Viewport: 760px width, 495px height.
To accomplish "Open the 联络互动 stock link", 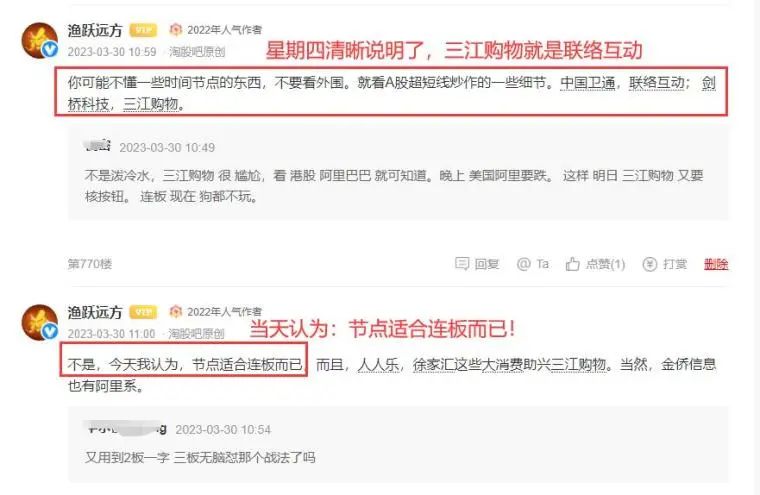I will coord(657,83).
